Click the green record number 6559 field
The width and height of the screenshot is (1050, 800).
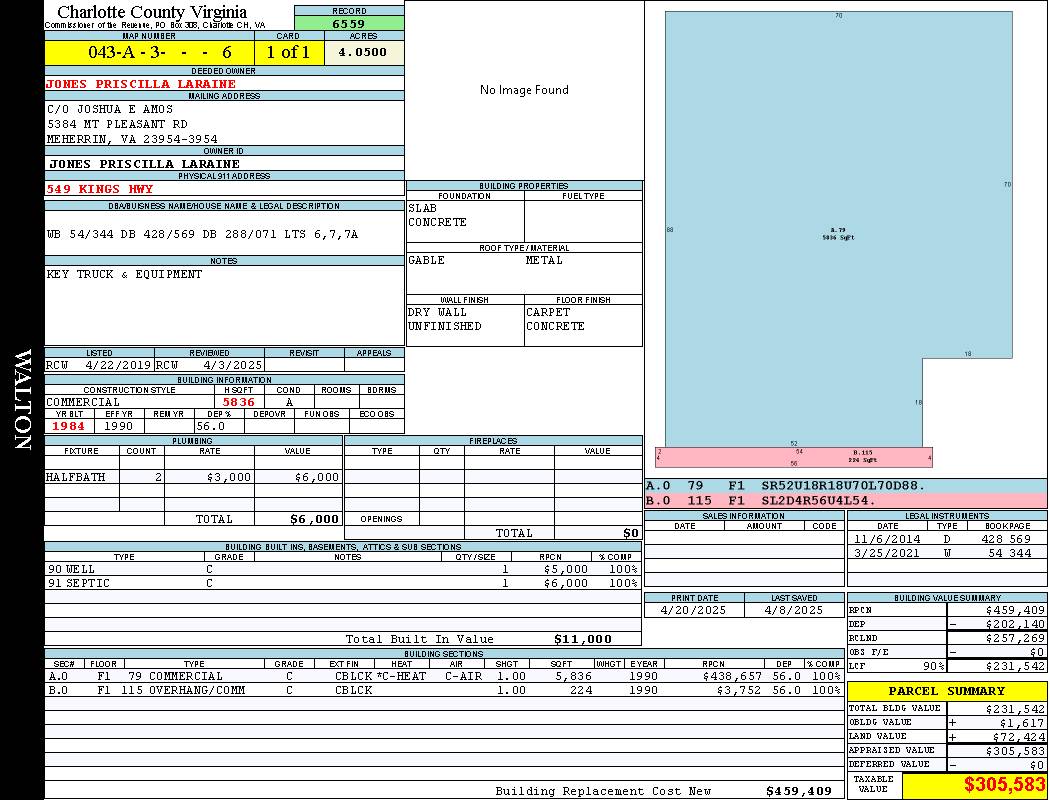click(x=349, y=23)
